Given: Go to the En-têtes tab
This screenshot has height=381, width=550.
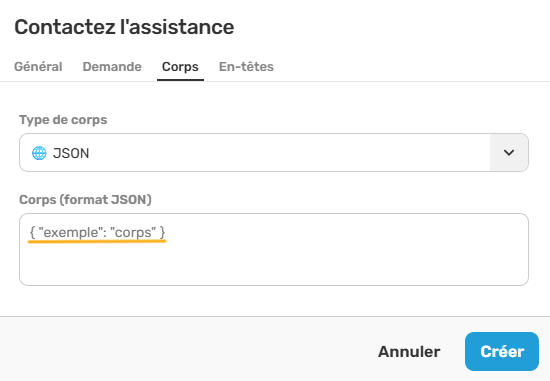Looking at the screenshot, I should click(x=246, y=67).
